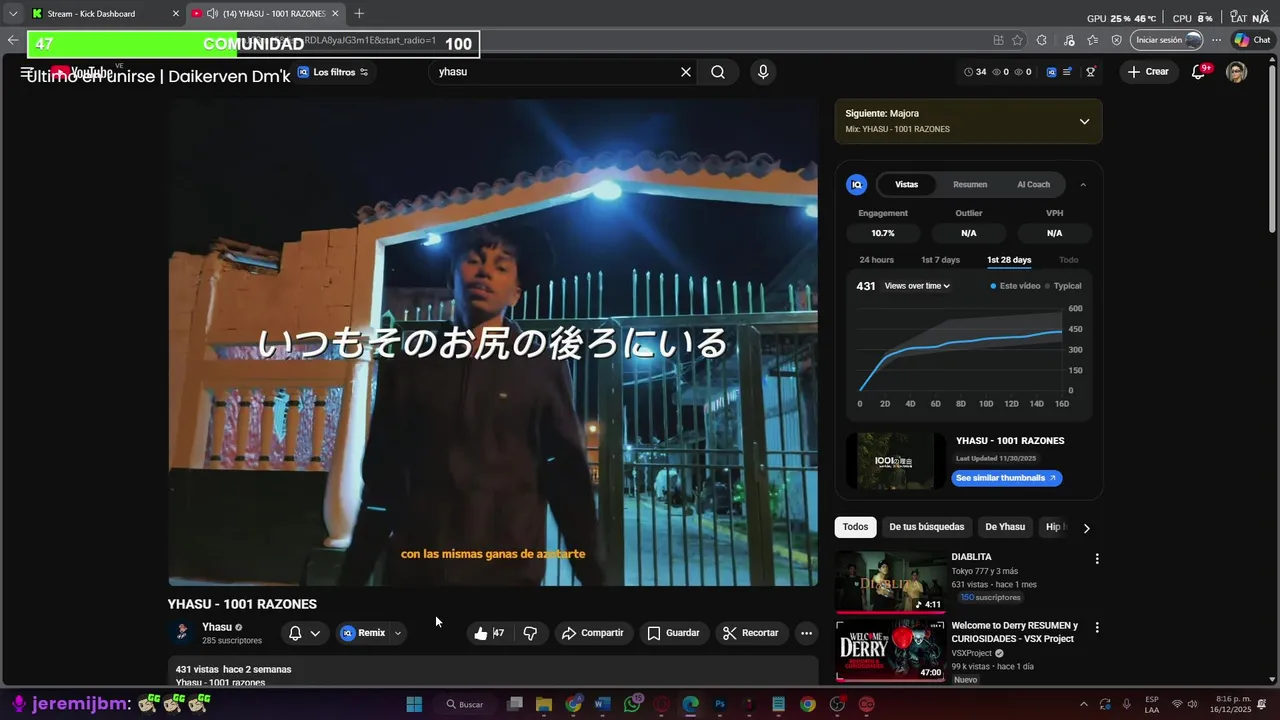Toggle the Este video chart legend
Screen dimensions: 1280x720
(1015, 286)
